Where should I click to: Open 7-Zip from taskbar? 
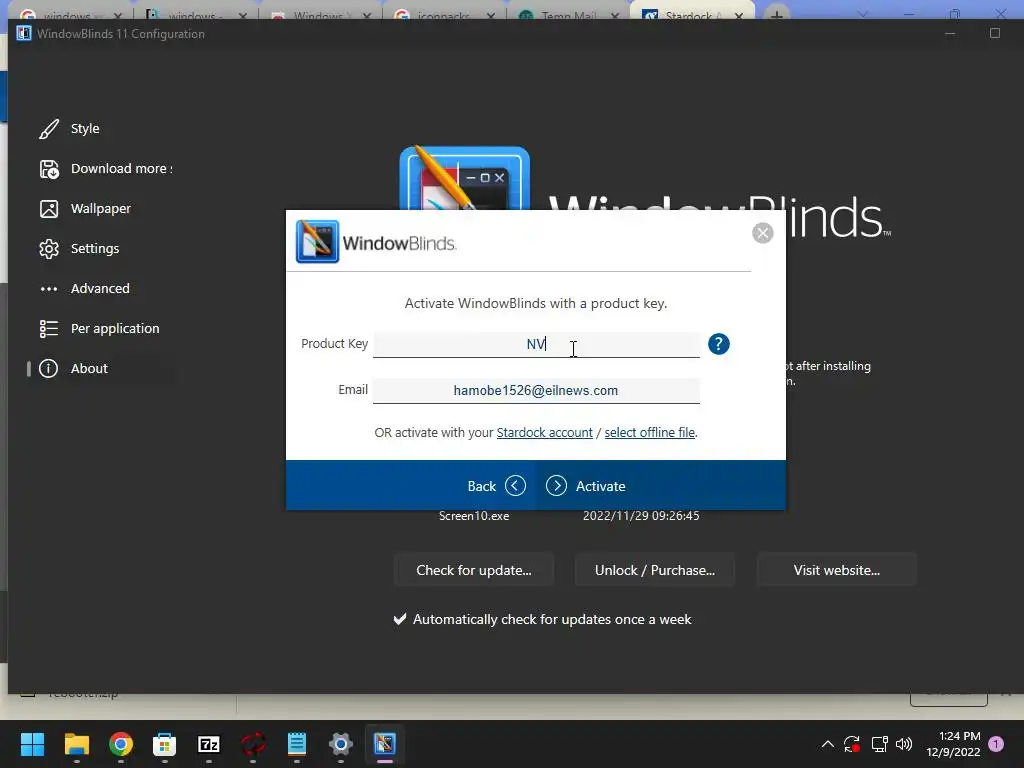[x=208, y=744]
